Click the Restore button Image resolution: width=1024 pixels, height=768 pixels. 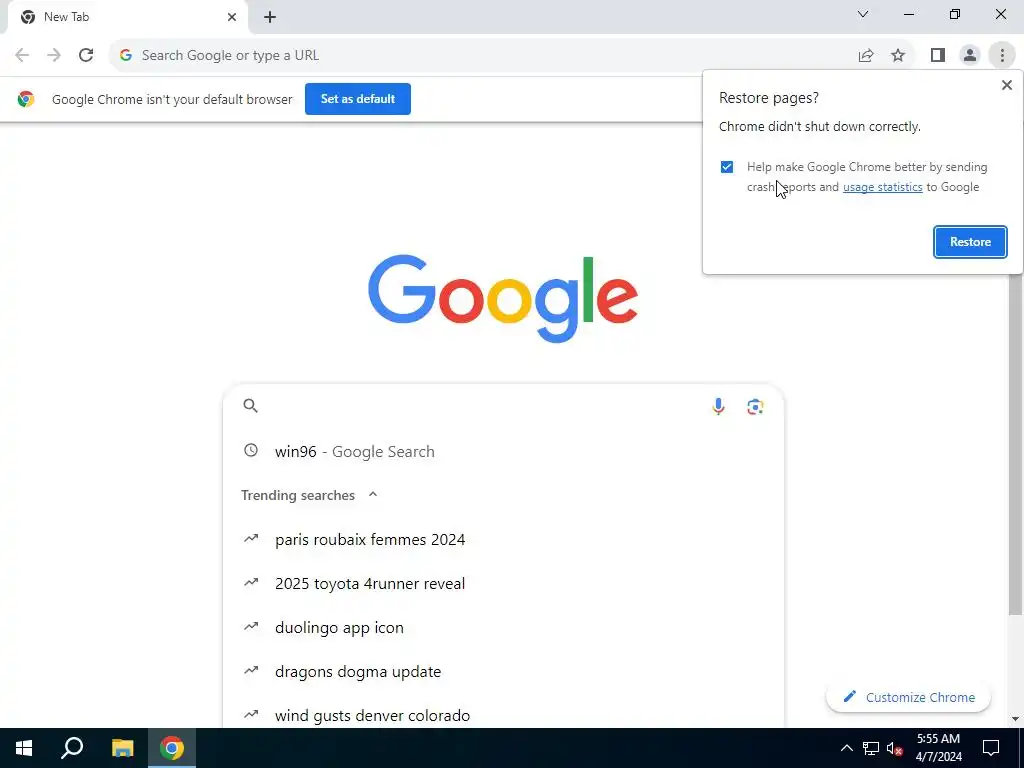tap(970, 242)
